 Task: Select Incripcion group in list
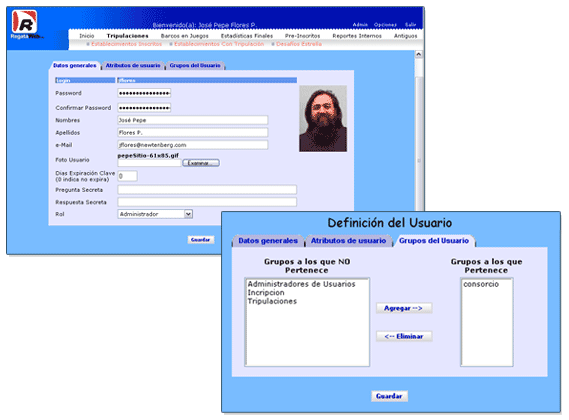pyautogui.click(x=266, y=293)
